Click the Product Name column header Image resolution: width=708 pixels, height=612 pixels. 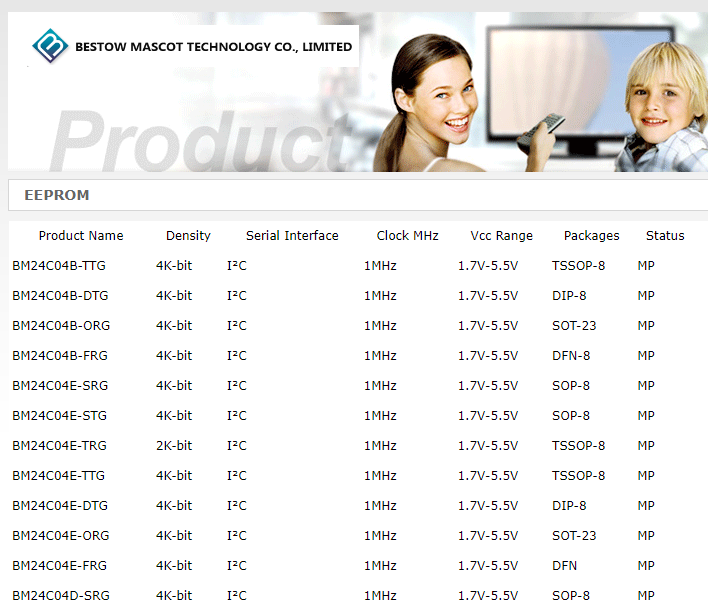point(81,236)
